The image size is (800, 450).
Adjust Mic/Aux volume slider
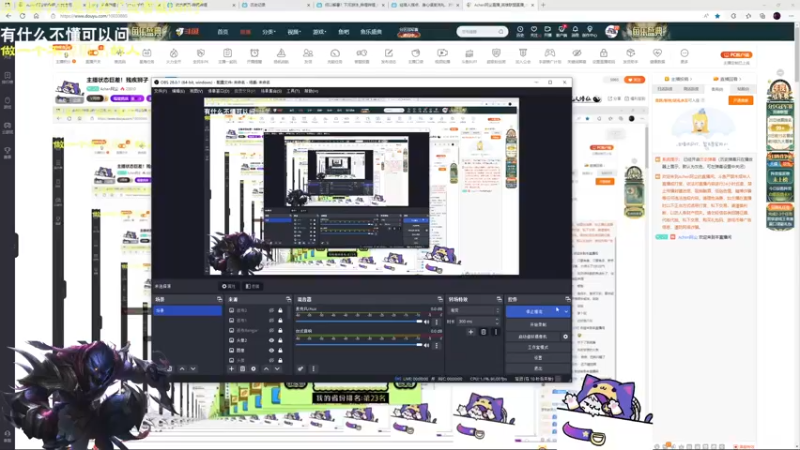point(359,322)
